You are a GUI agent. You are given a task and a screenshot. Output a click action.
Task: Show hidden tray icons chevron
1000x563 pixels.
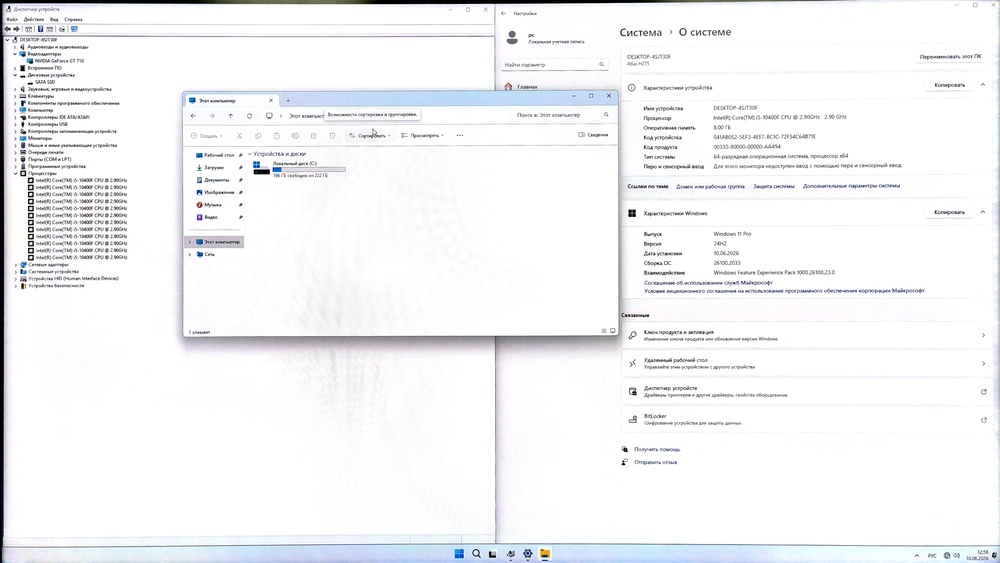pos(916,555)
